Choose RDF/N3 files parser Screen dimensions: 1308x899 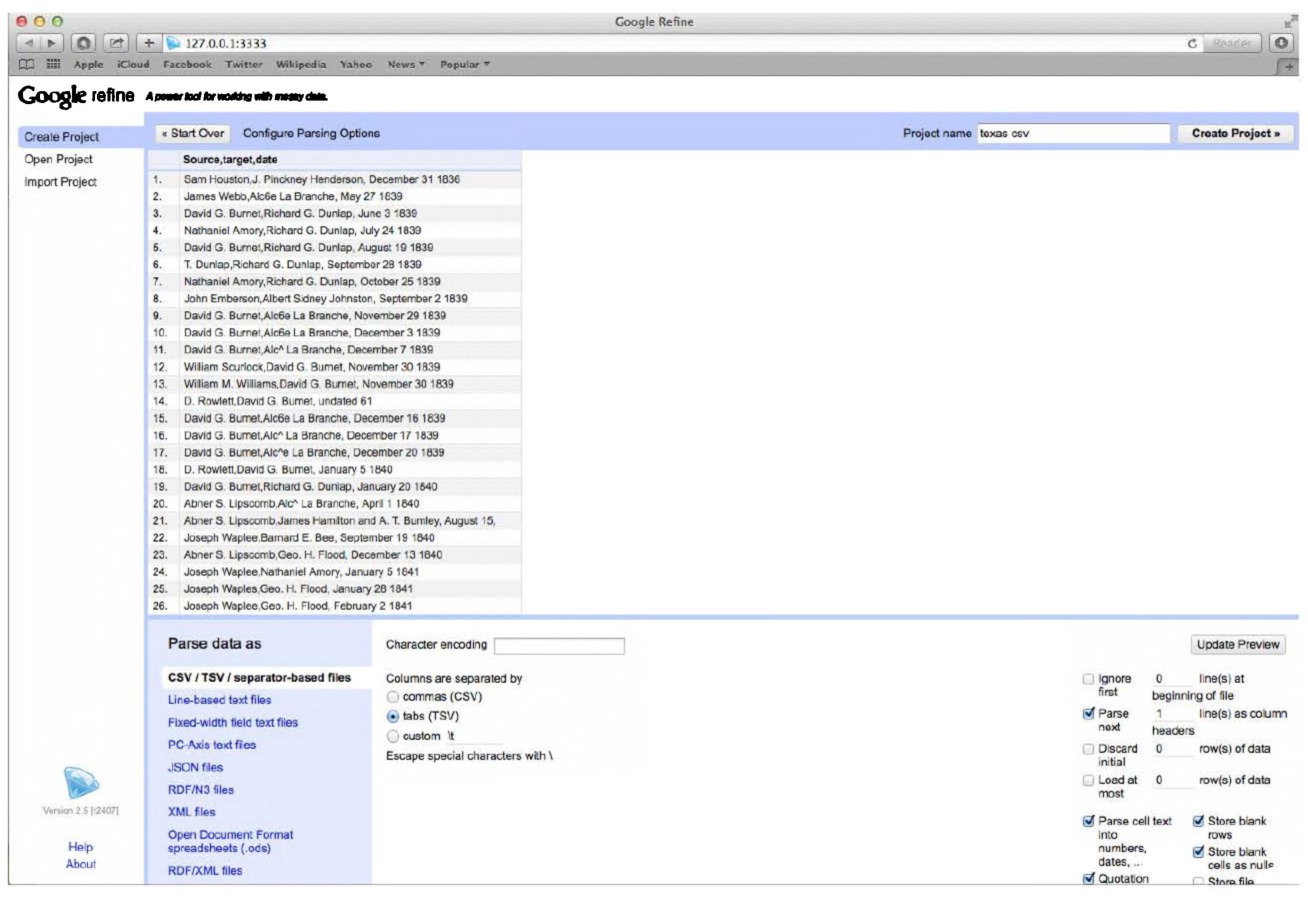click(199, 789)
